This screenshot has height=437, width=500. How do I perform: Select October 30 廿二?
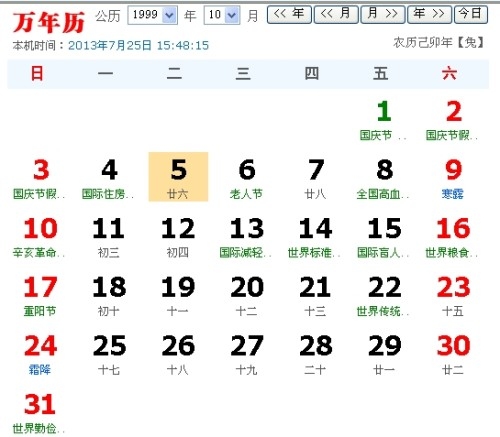[453, 354]
